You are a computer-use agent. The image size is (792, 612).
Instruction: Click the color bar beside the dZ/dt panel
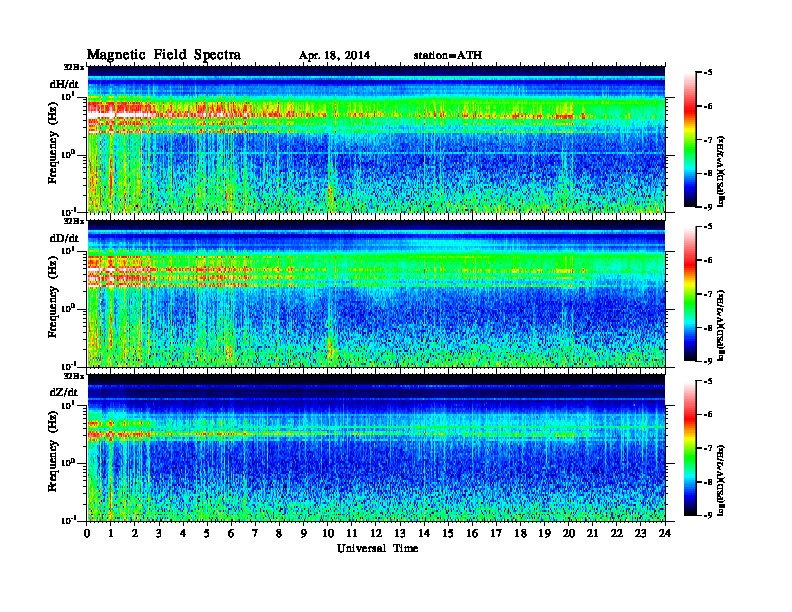click(x=690, y=448)
